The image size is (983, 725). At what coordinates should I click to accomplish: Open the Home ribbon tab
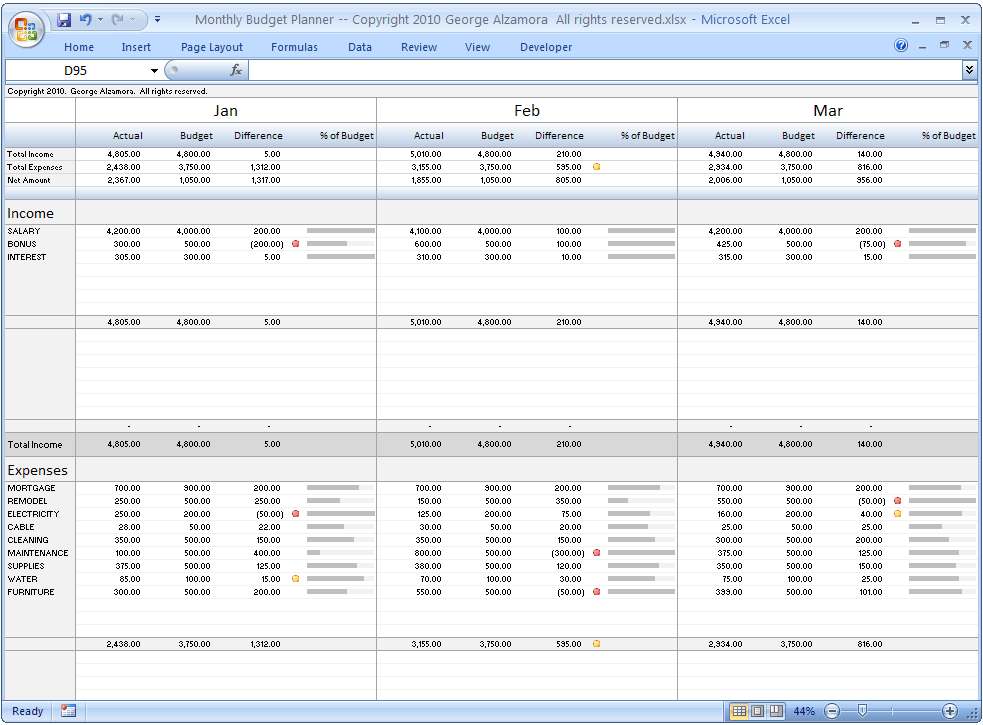[79, 47]
